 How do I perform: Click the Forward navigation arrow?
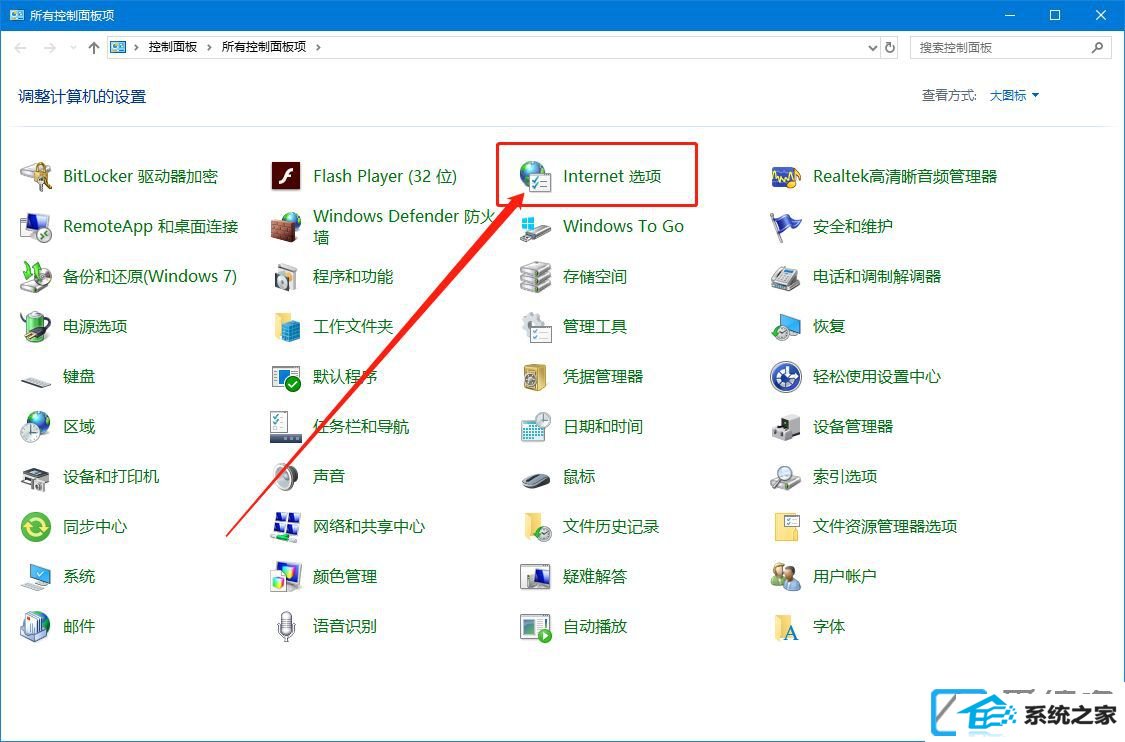50,48
